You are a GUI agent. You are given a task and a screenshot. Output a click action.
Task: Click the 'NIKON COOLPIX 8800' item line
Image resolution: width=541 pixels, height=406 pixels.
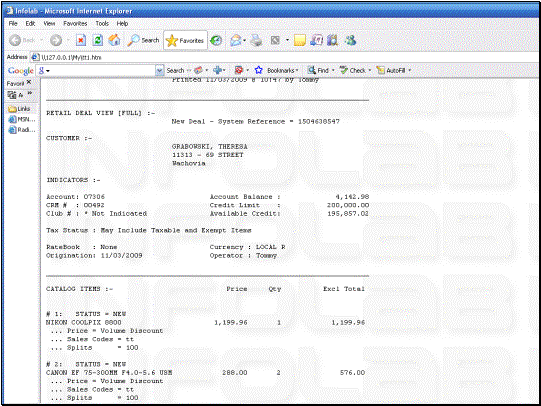84,323
